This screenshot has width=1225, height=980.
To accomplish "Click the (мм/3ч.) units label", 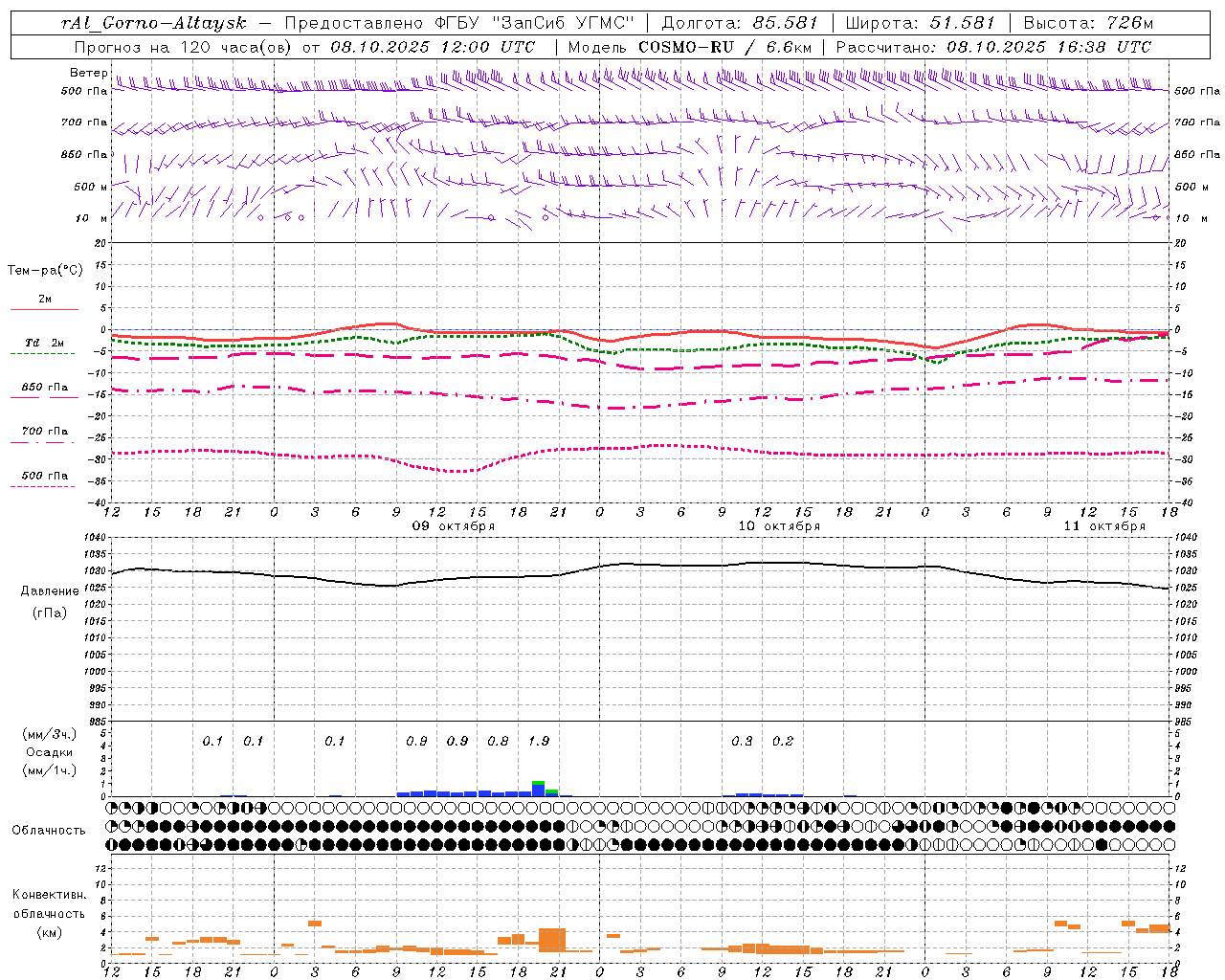I will point(50,734).
